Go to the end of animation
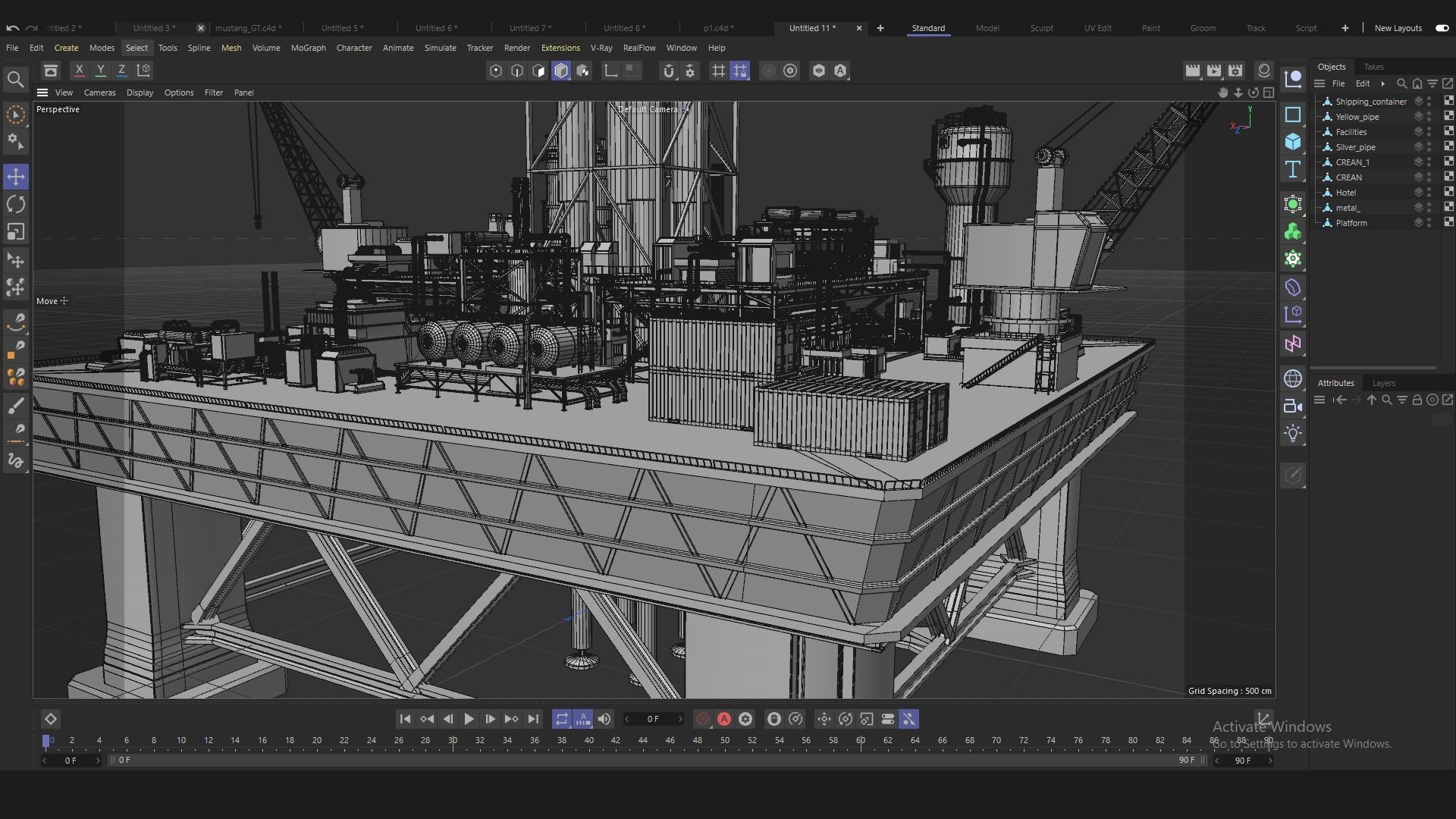Viewport: 1456px width, 819px height. tap(533, 719)
